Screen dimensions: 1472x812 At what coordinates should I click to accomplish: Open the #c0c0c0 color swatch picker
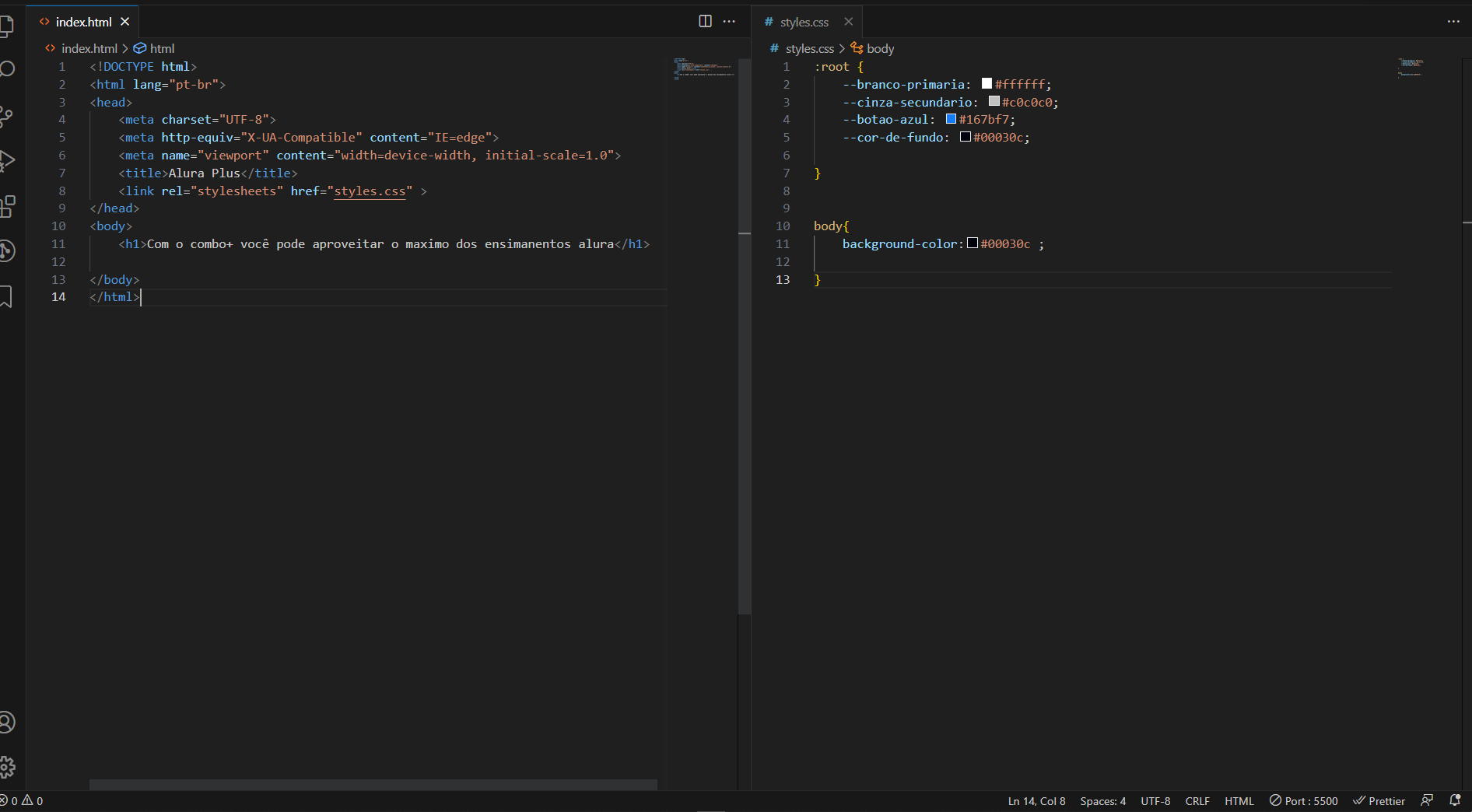click(994, 101)
